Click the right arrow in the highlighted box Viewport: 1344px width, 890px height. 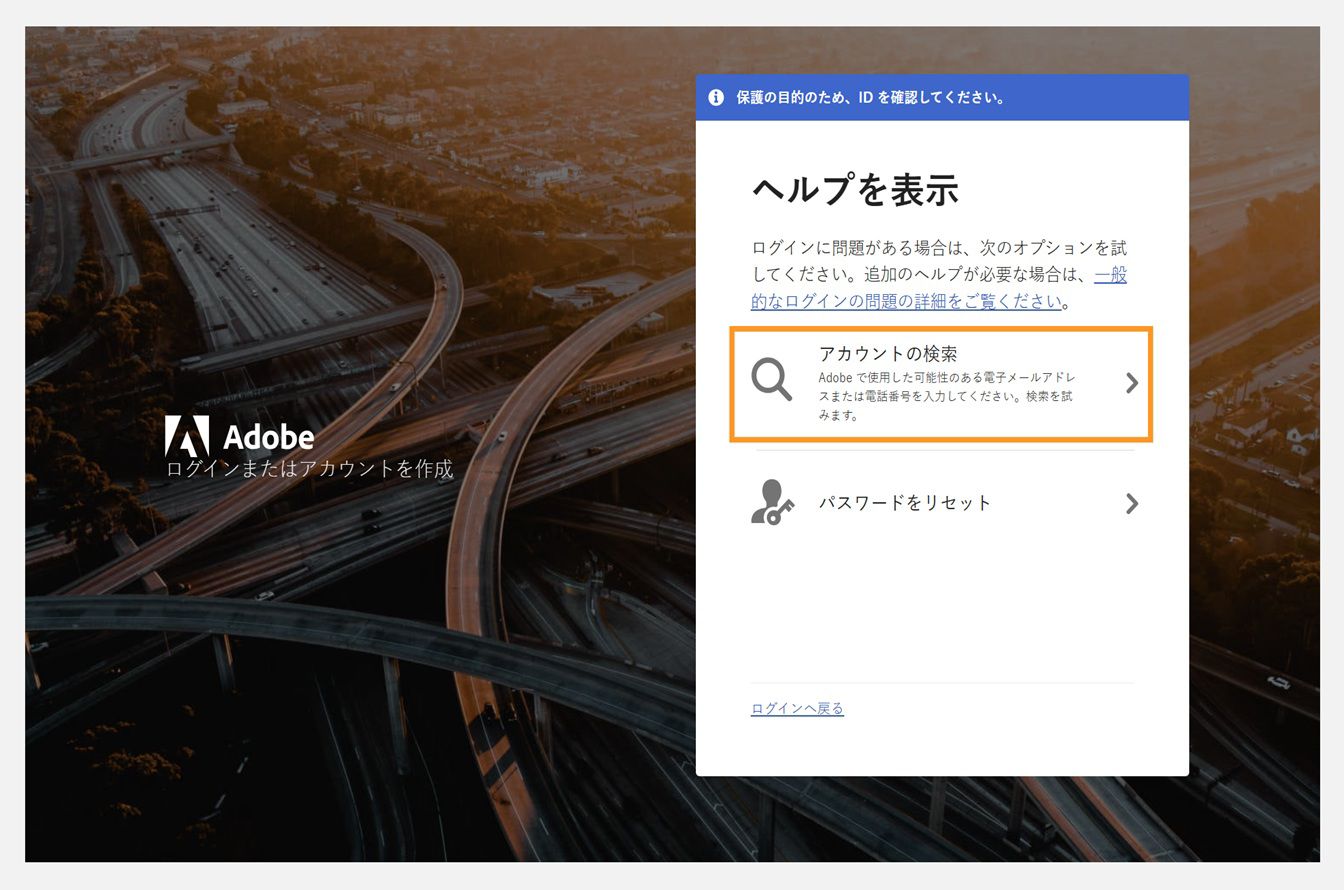pos(1131,383)
